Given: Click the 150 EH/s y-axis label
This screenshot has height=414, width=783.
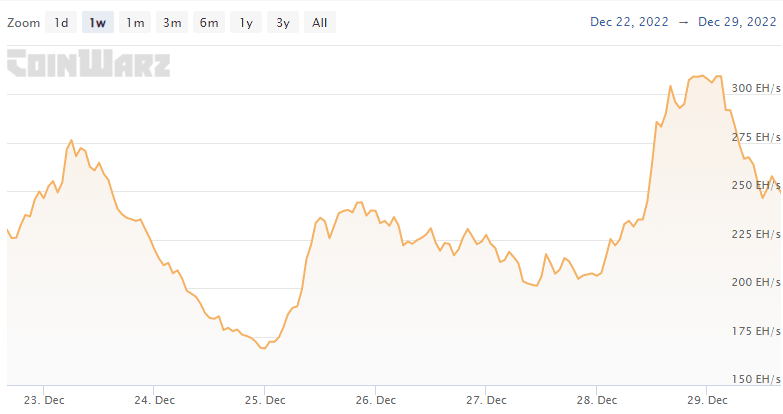Looking at the screenshot, I should point(756,379).
